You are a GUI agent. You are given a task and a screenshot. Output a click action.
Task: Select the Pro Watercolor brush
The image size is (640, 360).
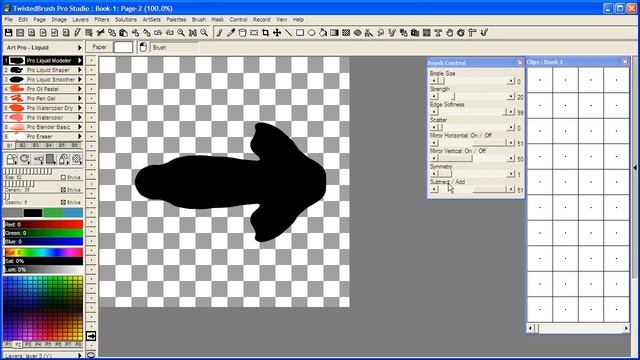[x=44, y=118]
